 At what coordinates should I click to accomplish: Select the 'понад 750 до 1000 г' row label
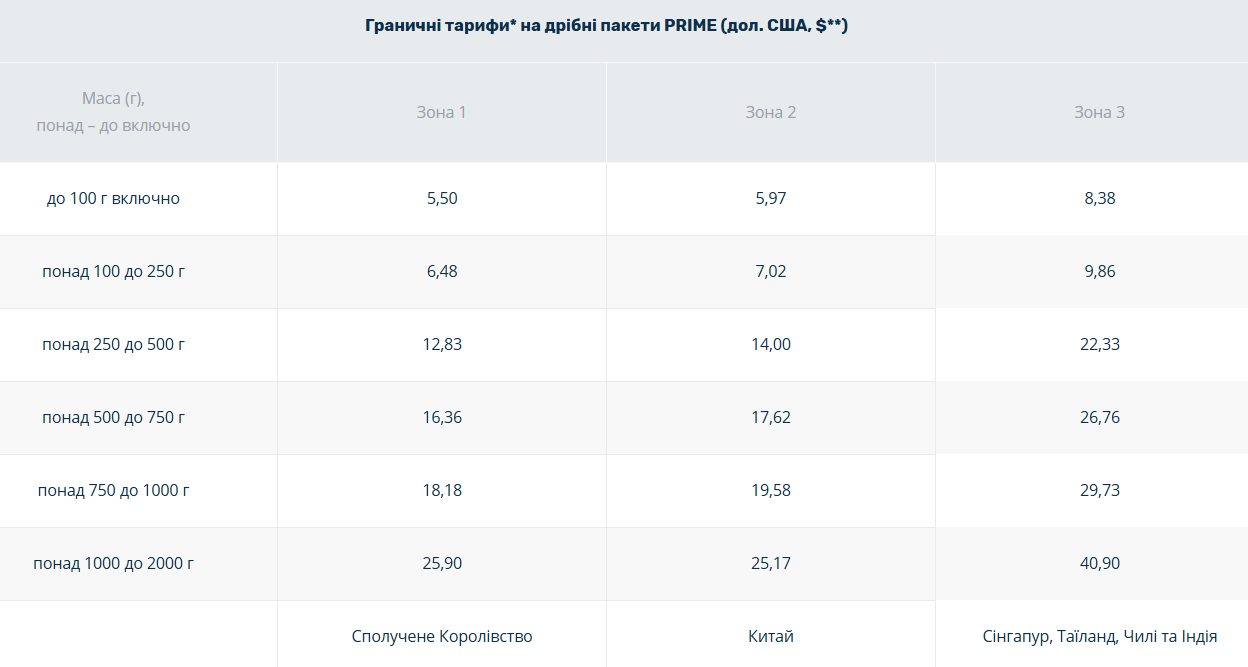tap(113, 490)
